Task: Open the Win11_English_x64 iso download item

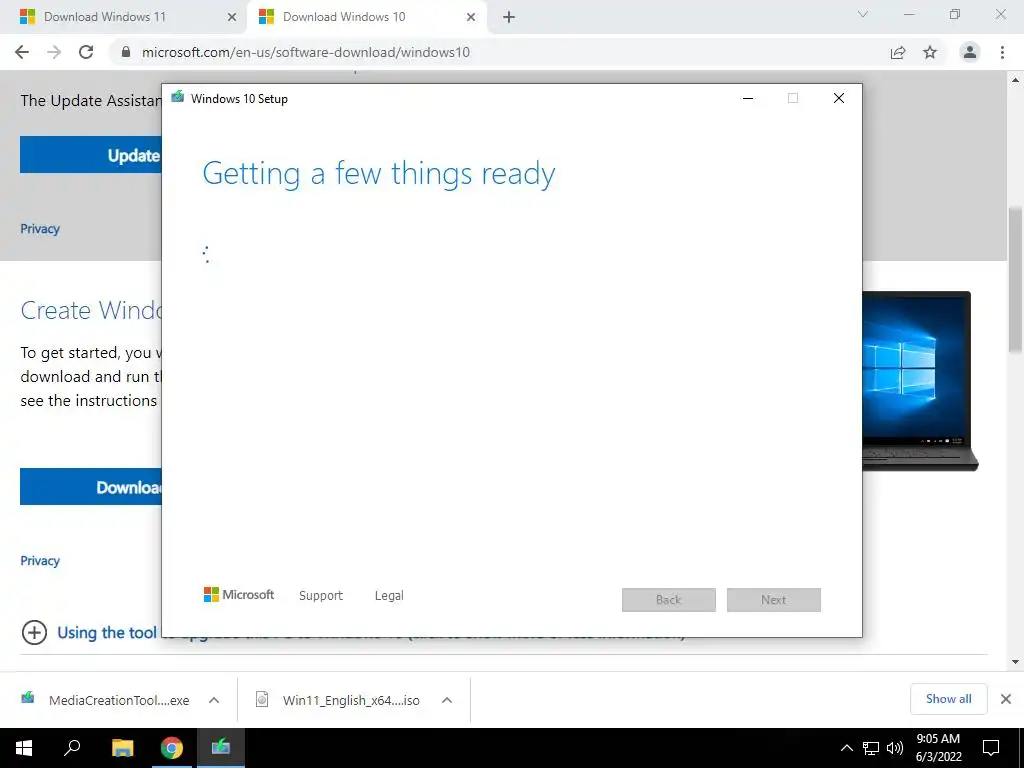Action: coord(351,700)
